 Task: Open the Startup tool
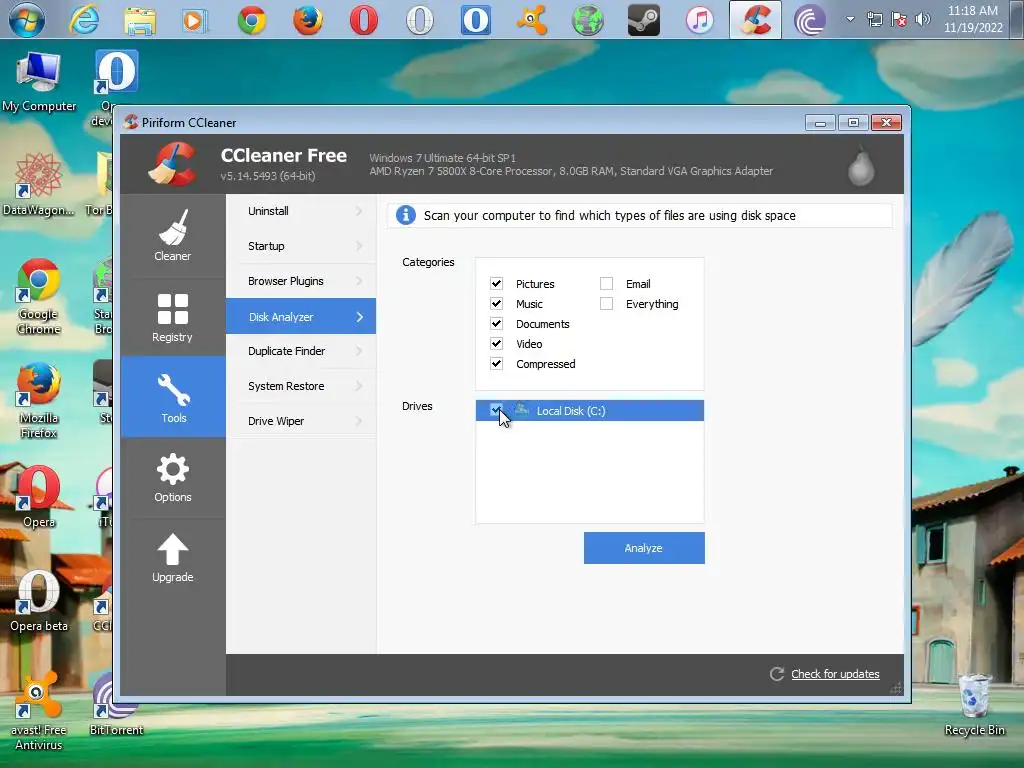click(x=301, y=246)
